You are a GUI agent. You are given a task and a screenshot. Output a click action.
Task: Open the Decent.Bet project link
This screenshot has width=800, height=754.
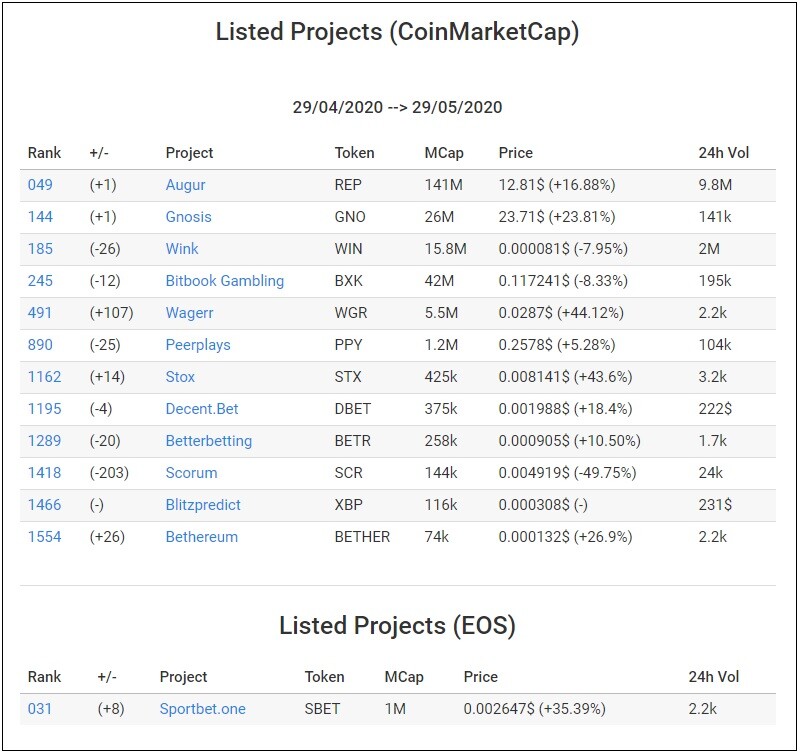tap(202, 409)
